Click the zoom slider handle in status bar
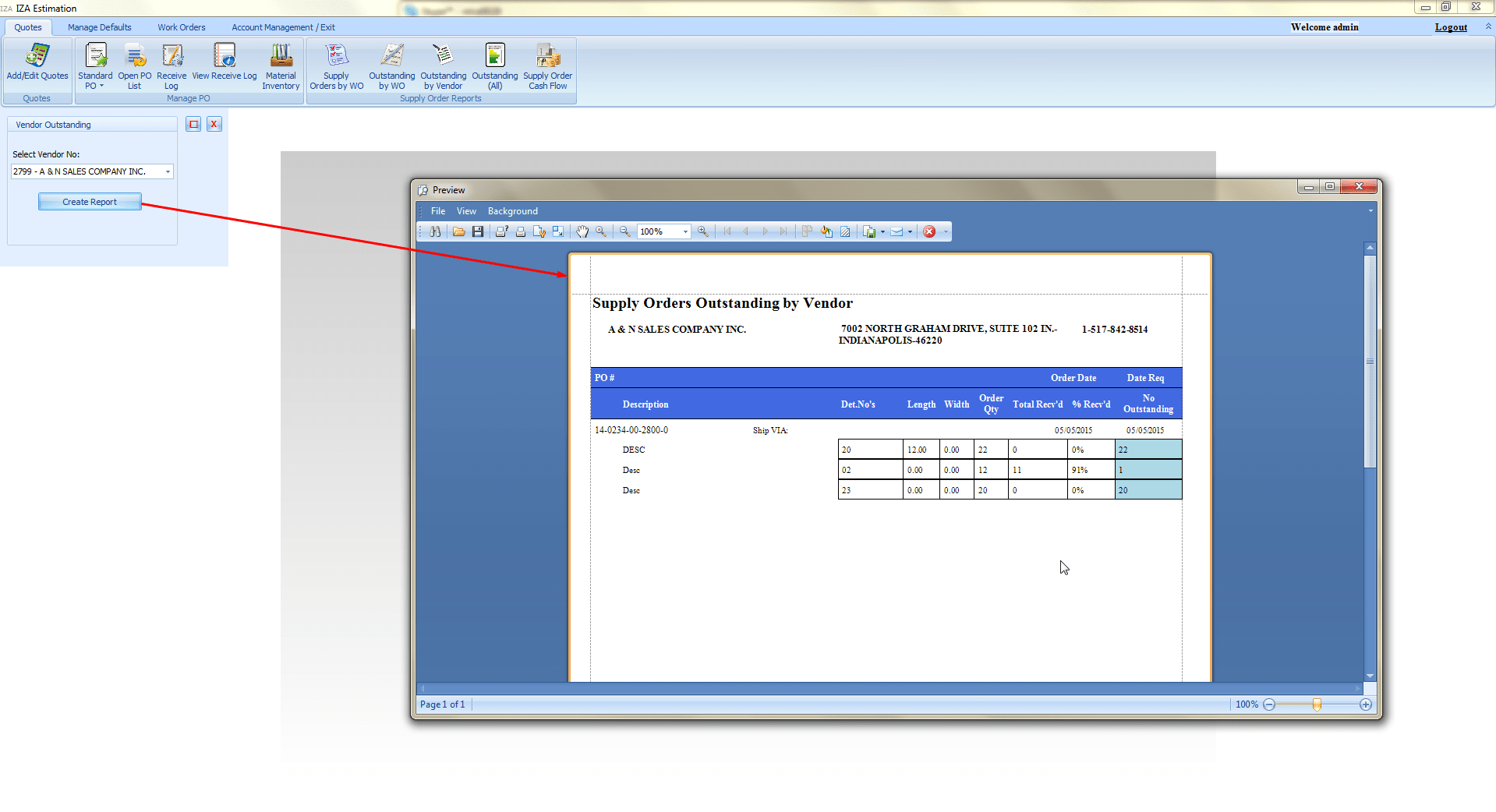 (x=1317, y=704)
